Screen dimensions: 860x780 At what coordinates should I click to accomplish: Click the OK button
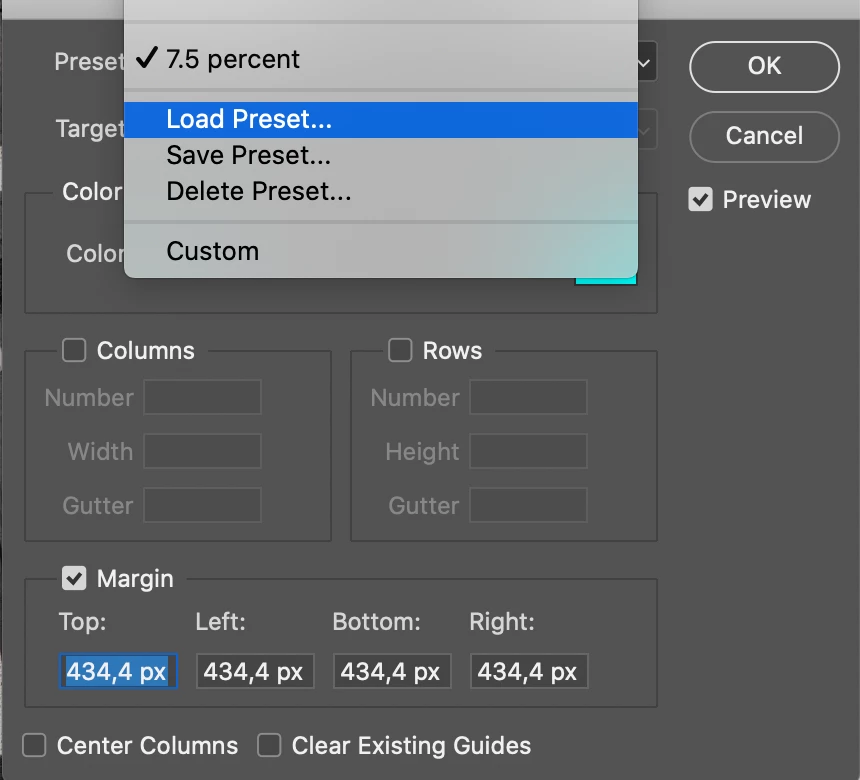764,66
